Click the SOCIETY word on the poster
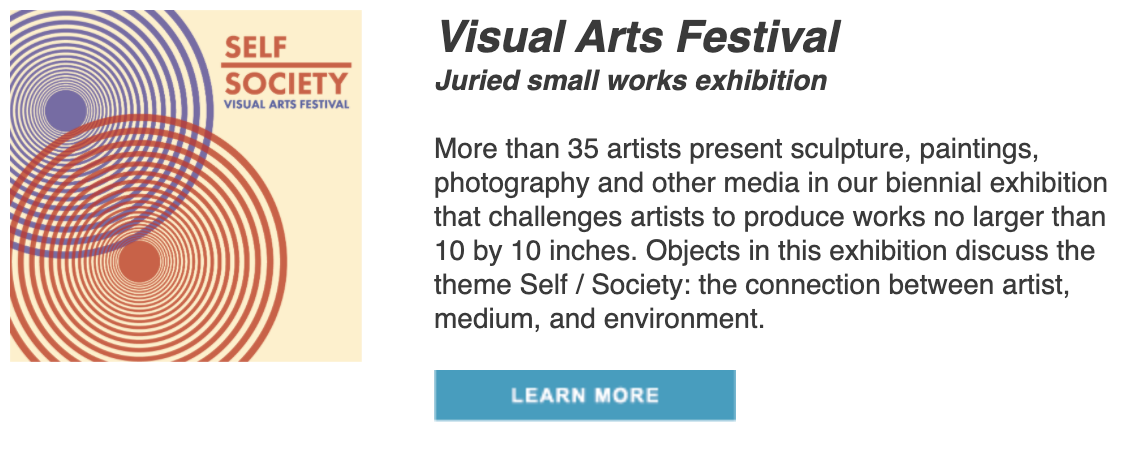The height and width of the screenshot is (458, 1138). 286,83
